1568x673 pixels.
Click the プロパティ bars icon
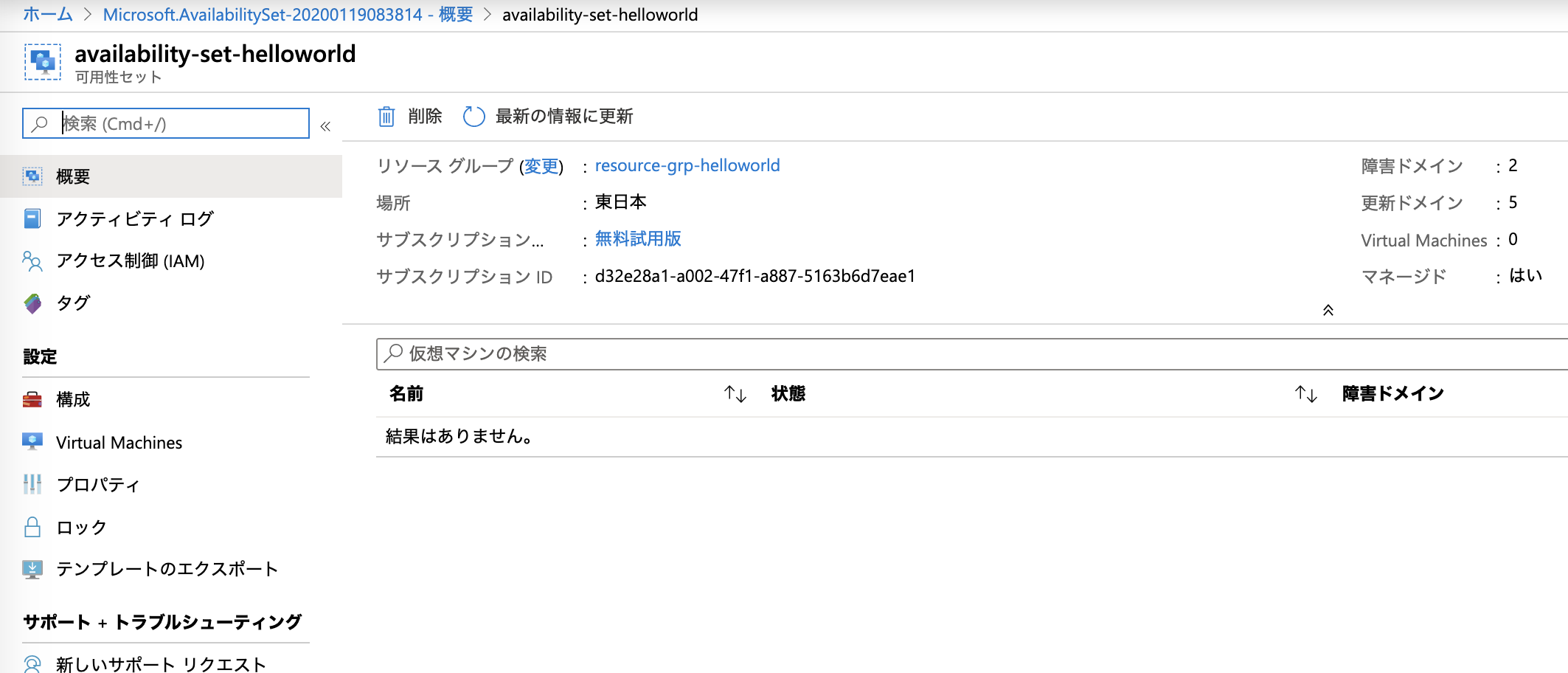(x=32, y=484)
